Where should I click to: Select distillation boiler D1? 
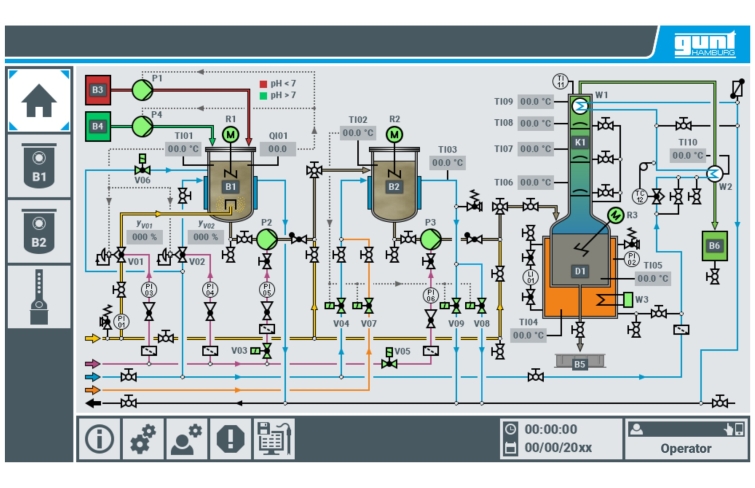click(x=580, y=271)
